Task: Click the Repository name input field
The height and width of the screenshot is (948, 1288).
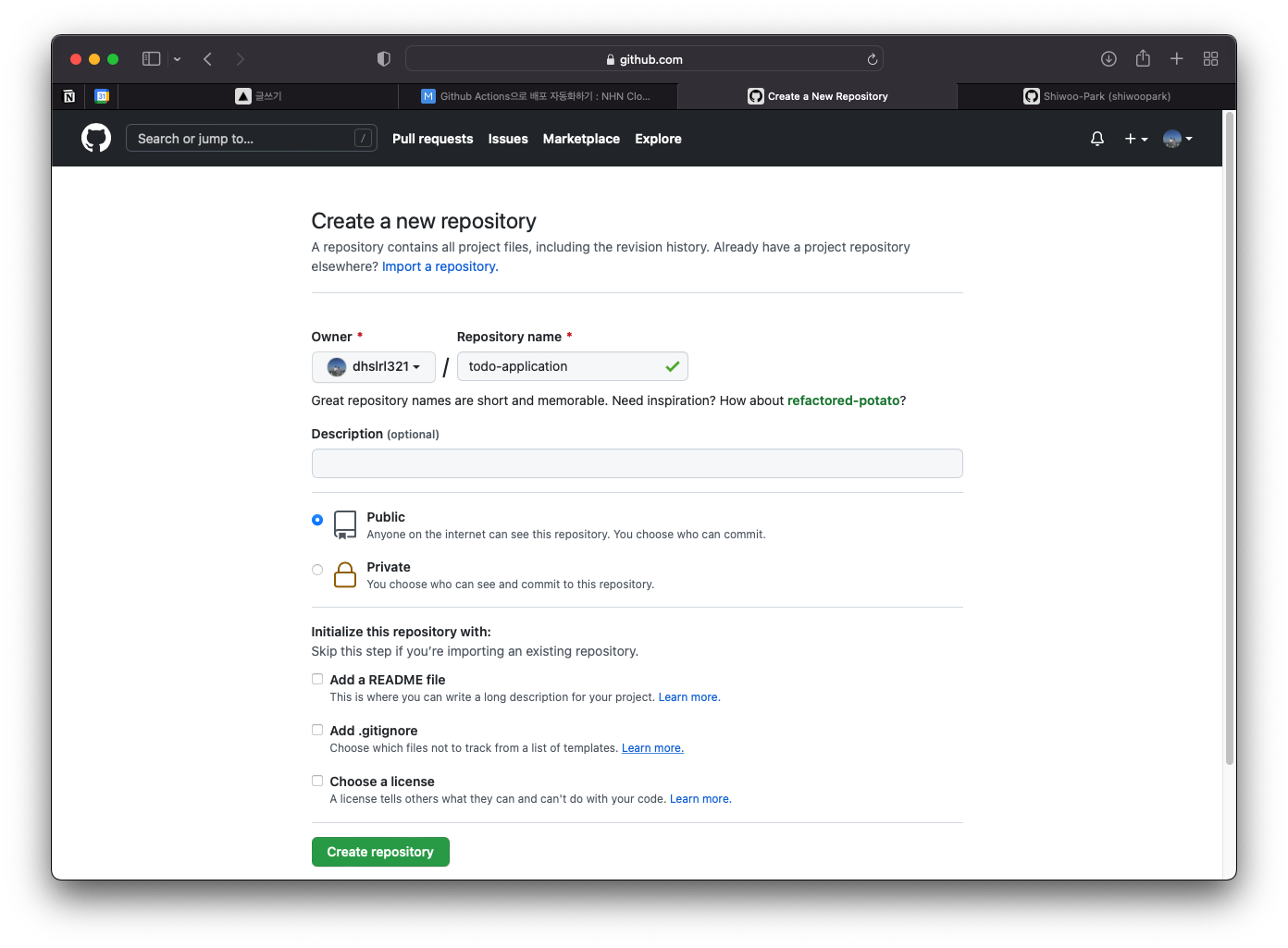Action: click(572, 366)
